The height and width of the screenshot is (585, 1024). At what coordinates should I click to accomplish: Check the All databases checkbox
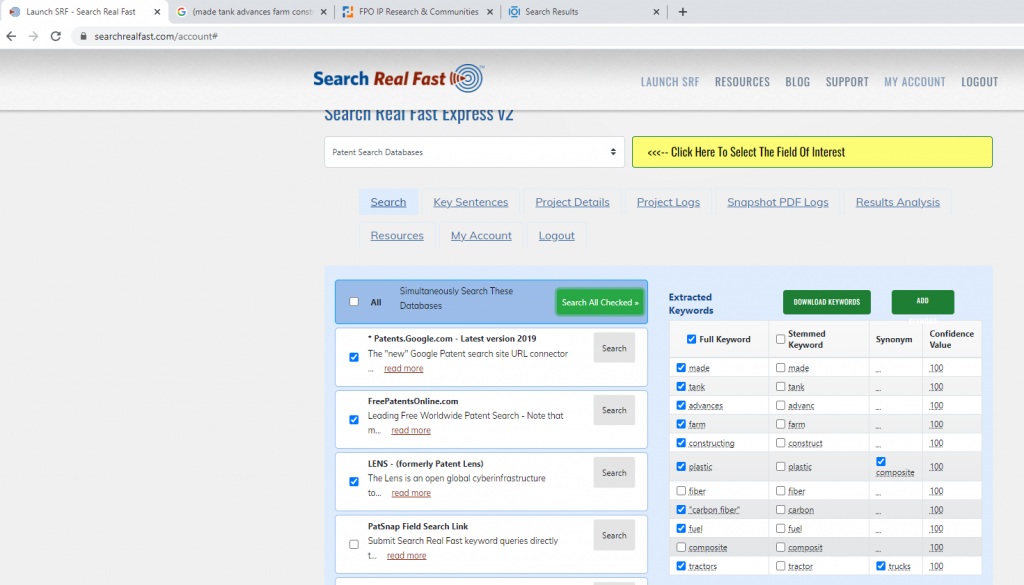pyautogui.click(x=354, y=302)
